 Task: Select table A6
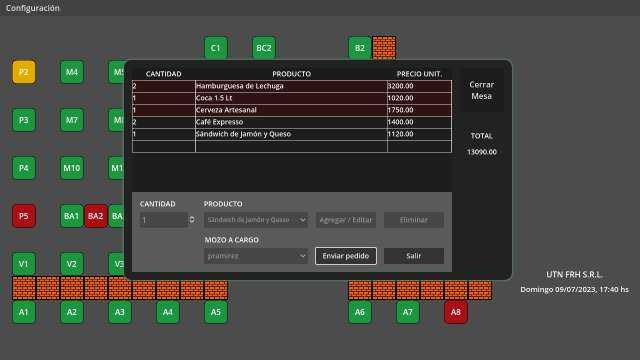[x=360, y=312]
